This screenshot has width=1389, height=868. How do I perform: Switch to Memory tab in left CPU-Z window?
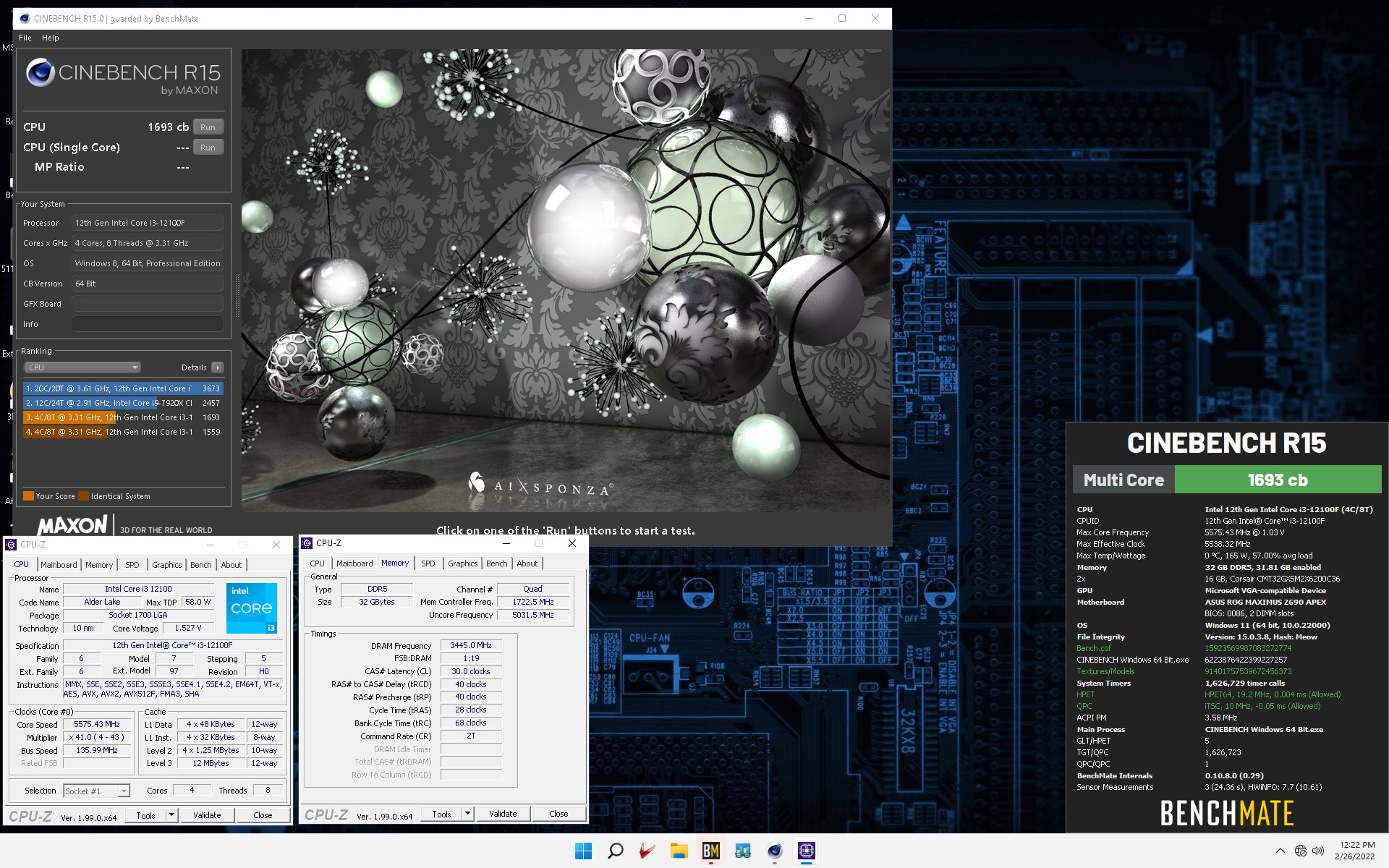(x=99, y=565)
